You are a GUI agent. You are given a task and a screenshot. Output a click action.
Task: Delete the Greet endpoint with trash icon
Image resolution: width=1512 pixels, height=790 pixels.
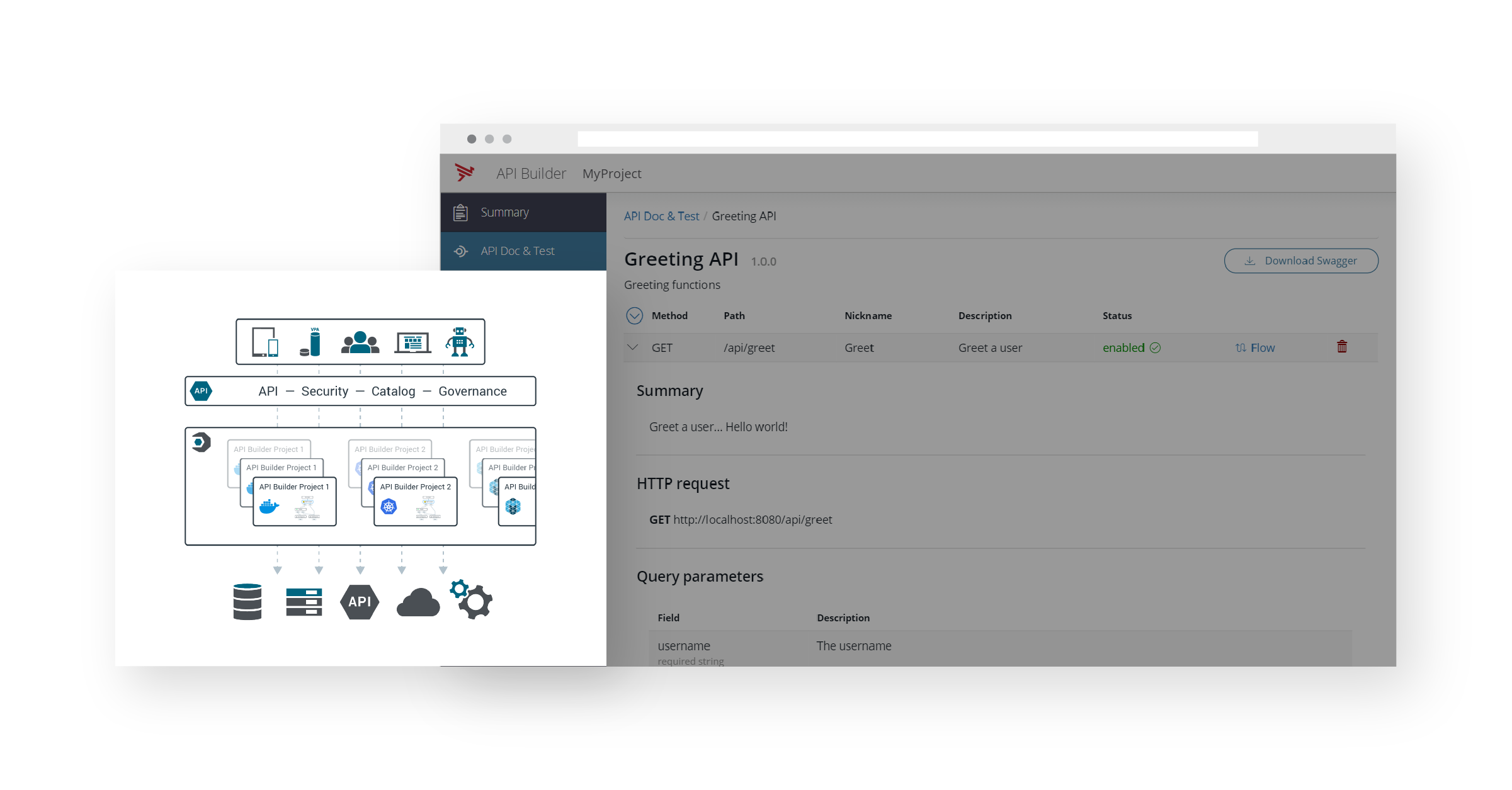pyautogui.click(x=1342, y=347)
